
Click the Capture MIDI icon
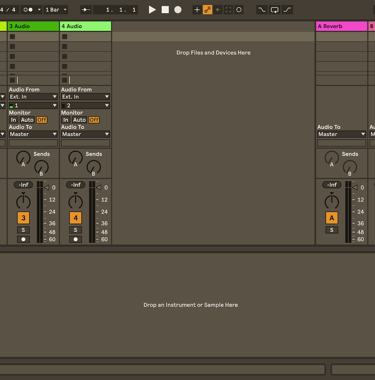[x=228, y=10]
